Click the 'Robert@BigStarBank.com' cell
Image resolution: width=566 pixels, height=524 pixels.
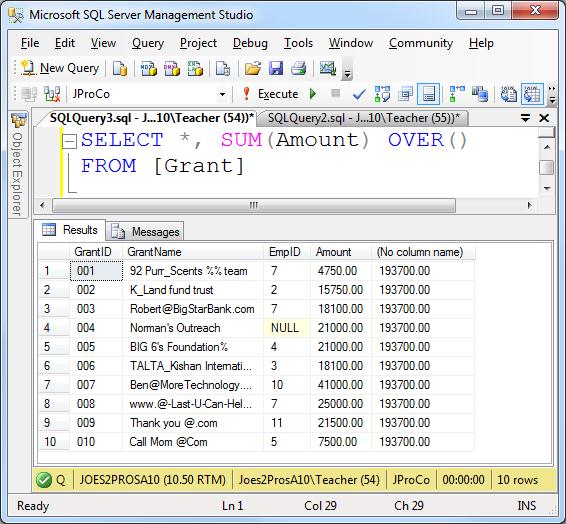[193, 309]
